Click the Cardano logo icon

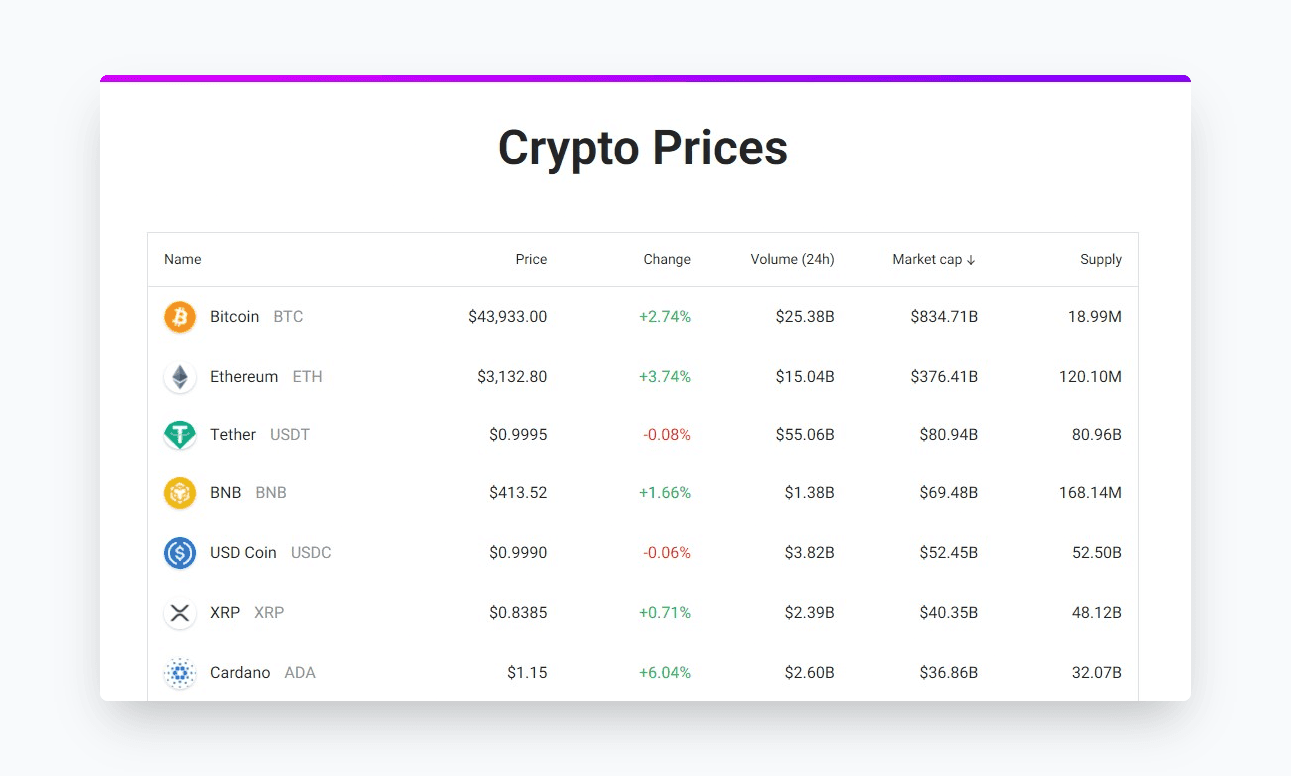[180, 673]
